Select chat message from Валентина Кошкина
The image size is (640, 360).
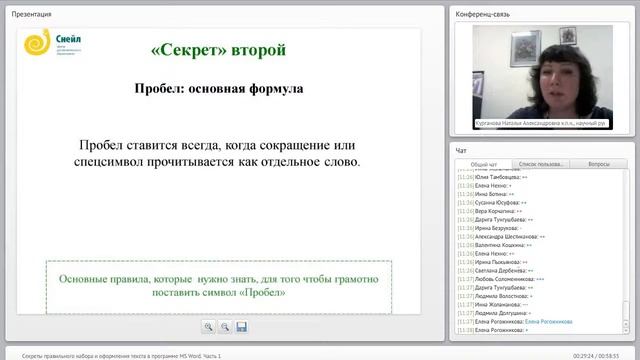click(495, 245)
